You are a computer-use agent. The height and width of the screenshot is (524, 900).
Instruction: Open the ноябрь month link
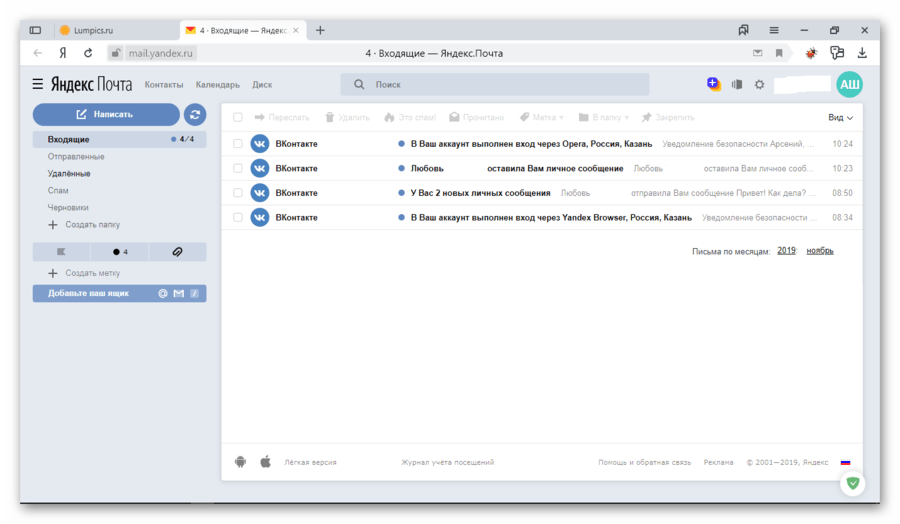pos(820,251)
